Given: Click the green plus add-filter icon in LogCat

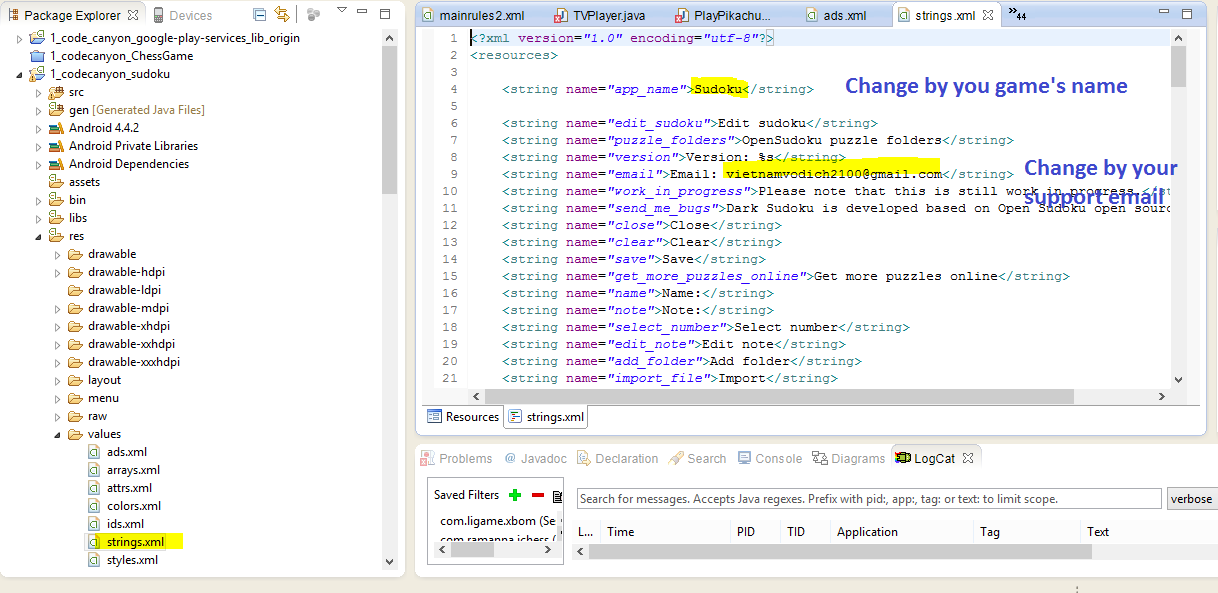Looking at the screenshot, I should pos(515,495).
